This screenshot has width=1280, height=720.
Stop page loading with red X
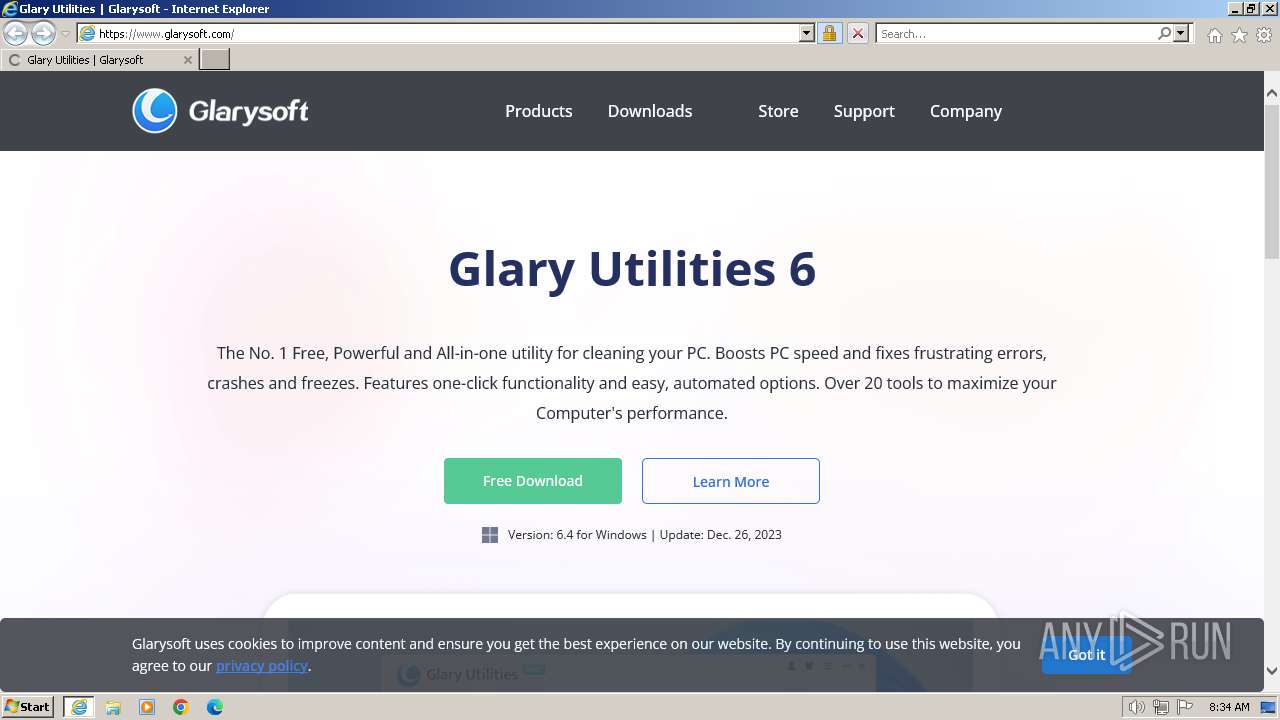click(x=857, y=34)
